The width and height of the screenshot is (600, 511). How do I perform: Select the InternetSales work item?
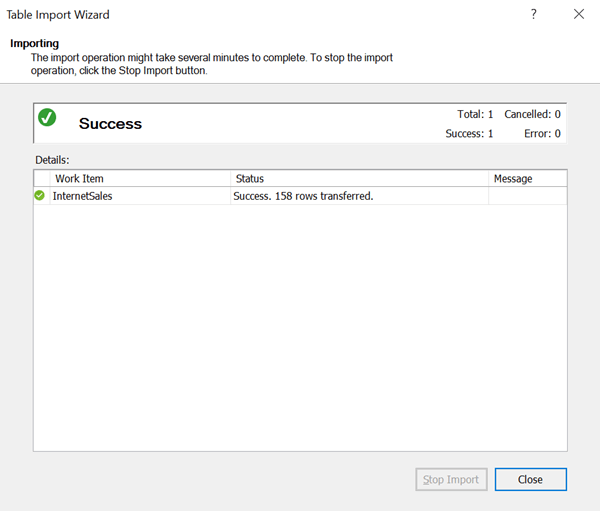click(x=82, y=196)
